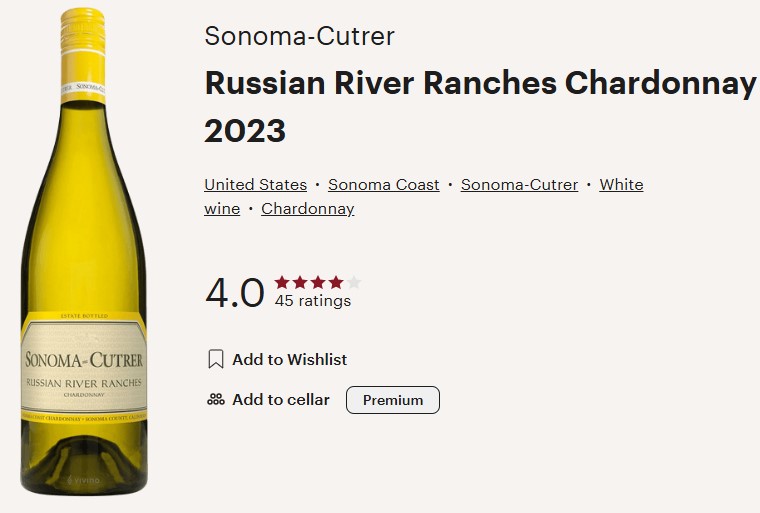This screenshot has width=760, height=513.
Task: Click the second red rating star
Action: 300,282
